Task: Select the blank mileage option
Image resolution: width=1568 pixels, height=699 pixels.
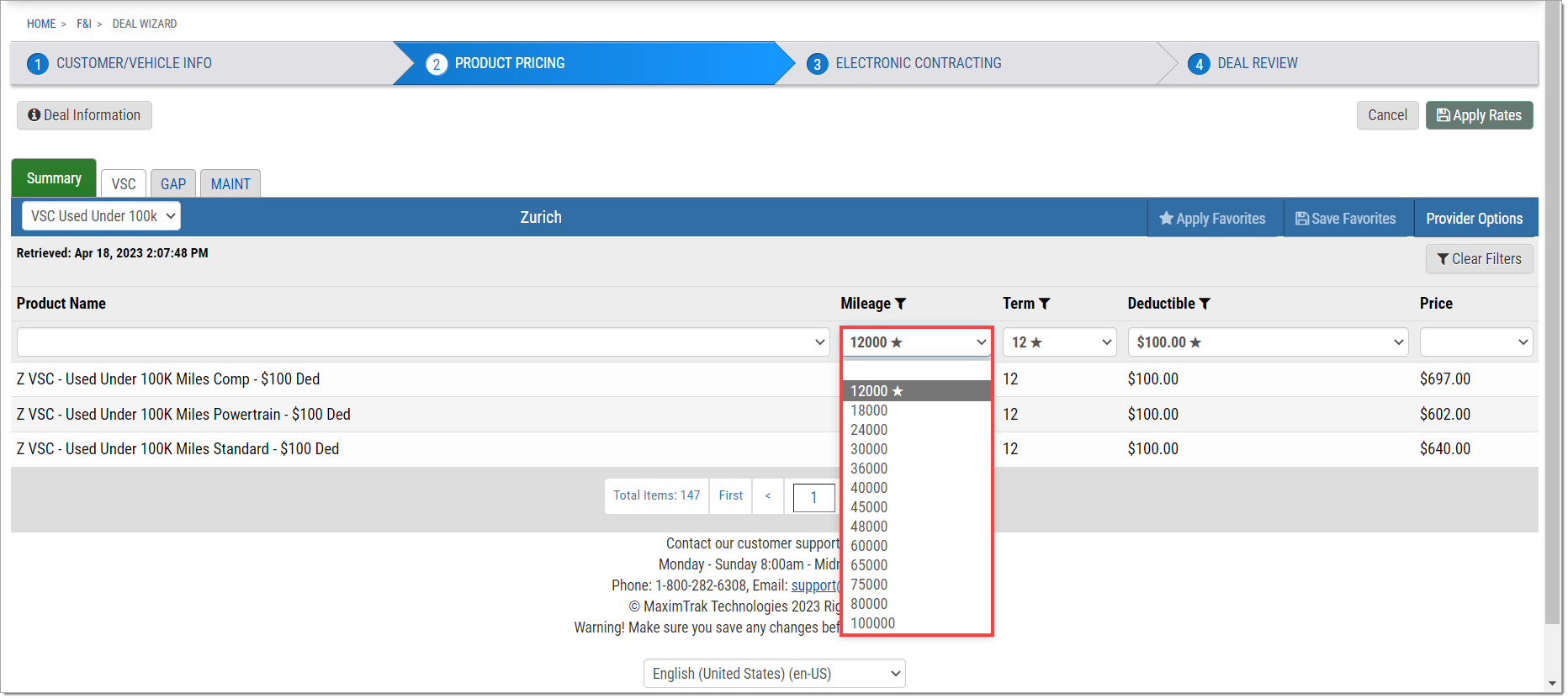Action: tap(917, 372)
